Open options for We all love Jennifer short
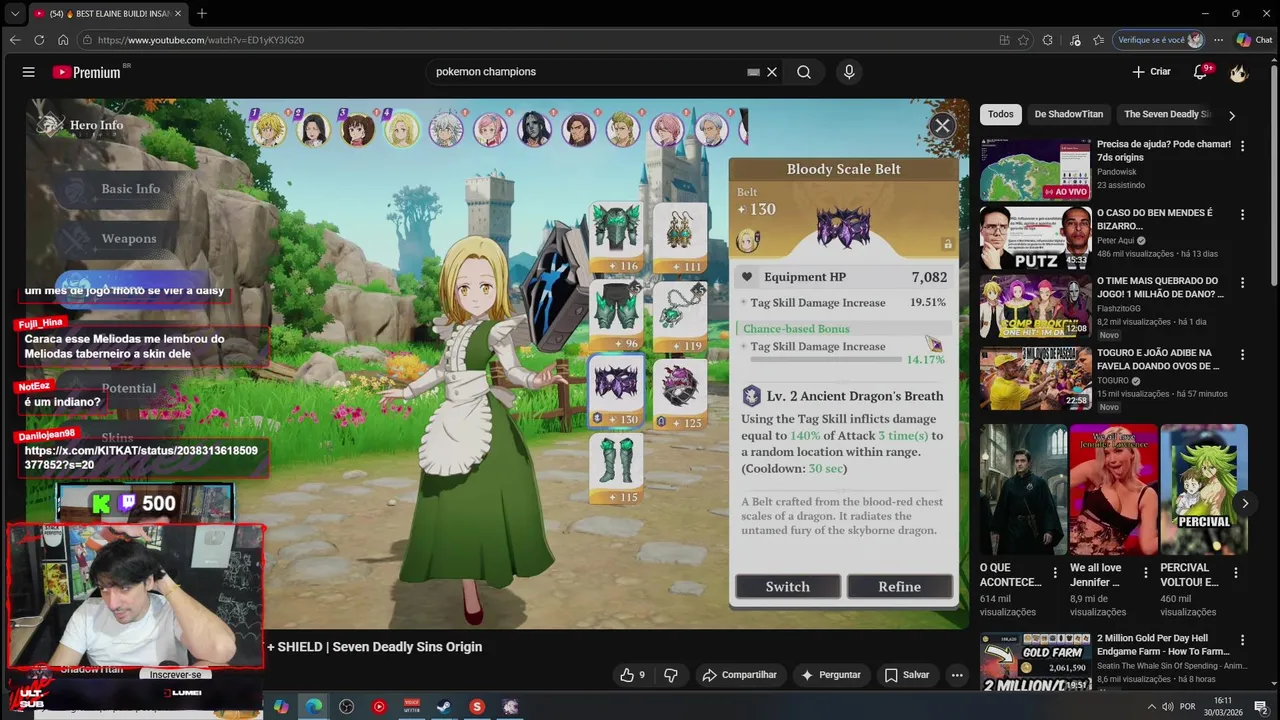 (1145, 573)
